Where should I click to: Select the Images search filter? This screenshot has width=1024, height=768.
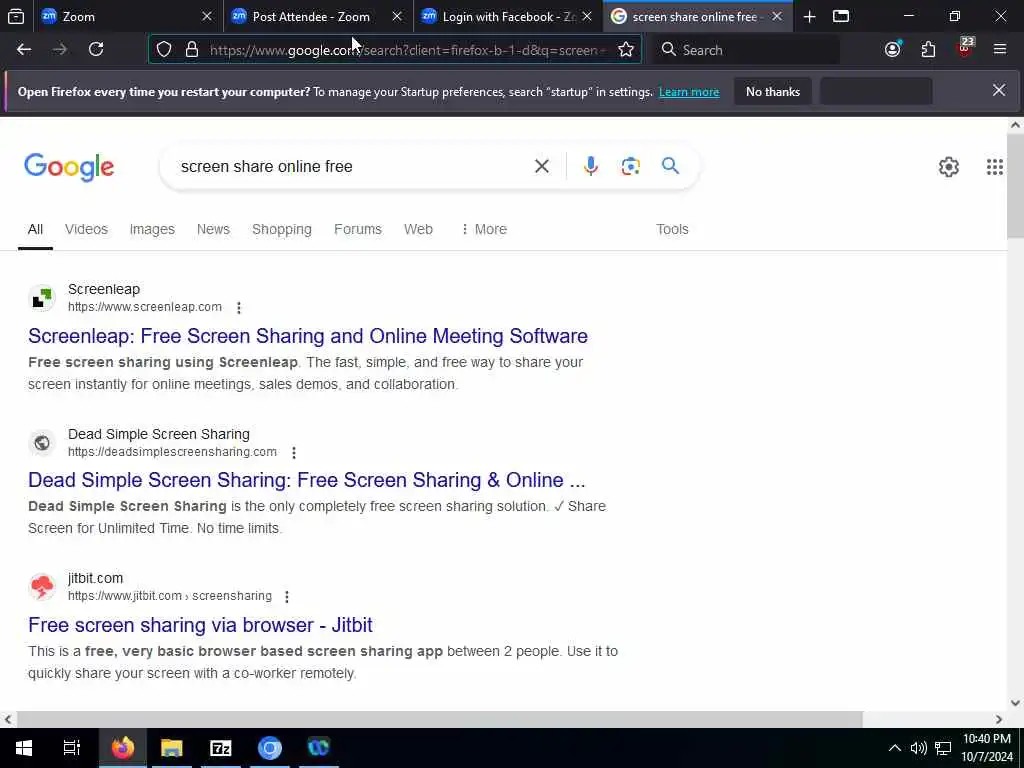coord(152,229)
